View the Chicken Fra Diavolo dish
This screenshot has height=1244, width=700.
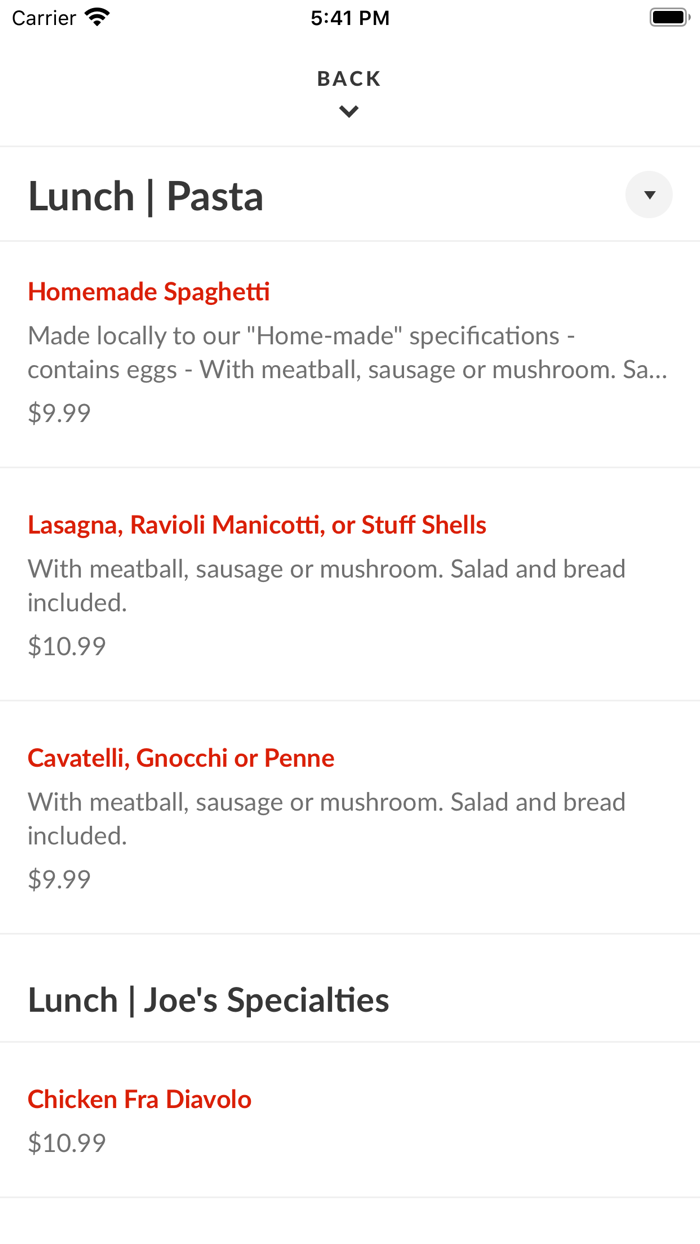click(x=139, y=1098)
